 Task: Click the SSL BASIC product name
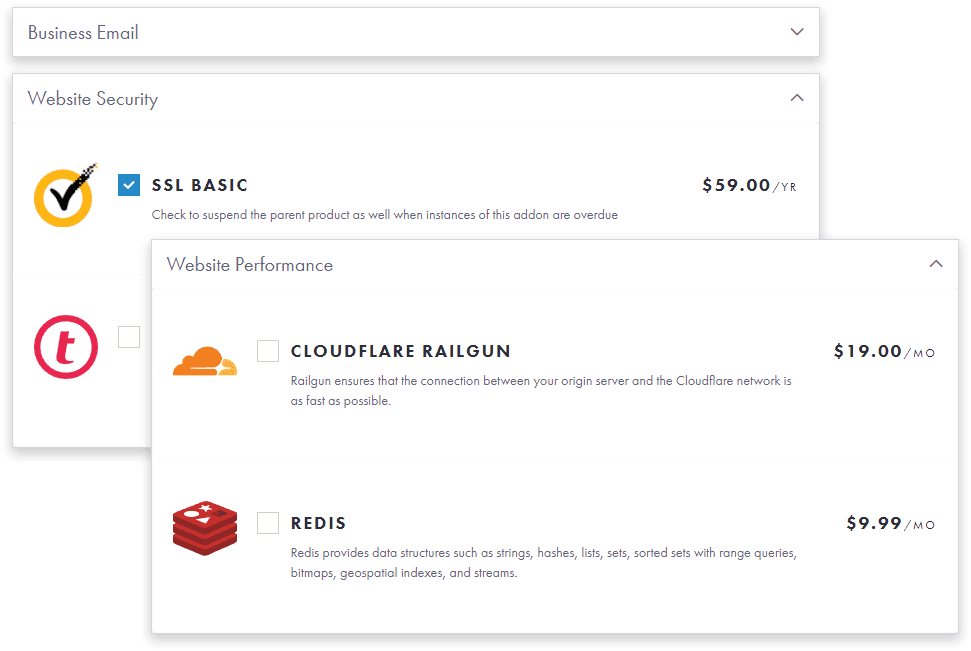(x=199, y=185)
